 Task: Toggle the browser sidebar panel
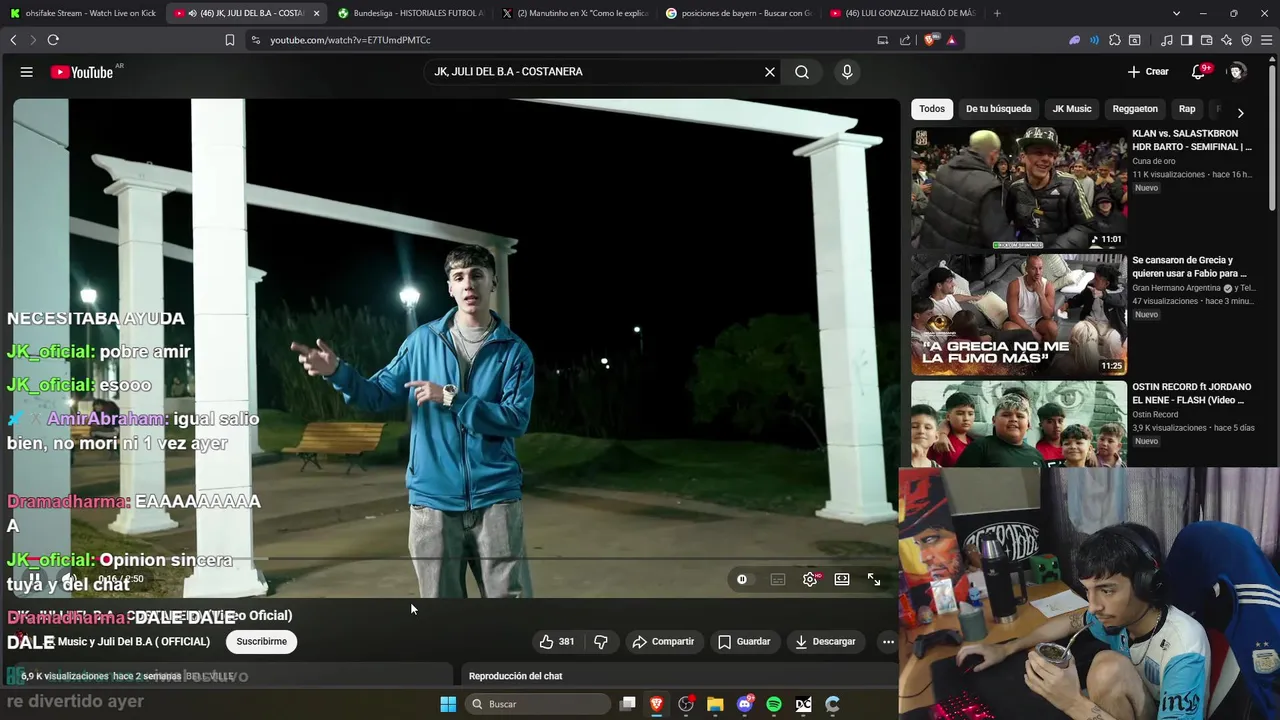point(1186,40)
